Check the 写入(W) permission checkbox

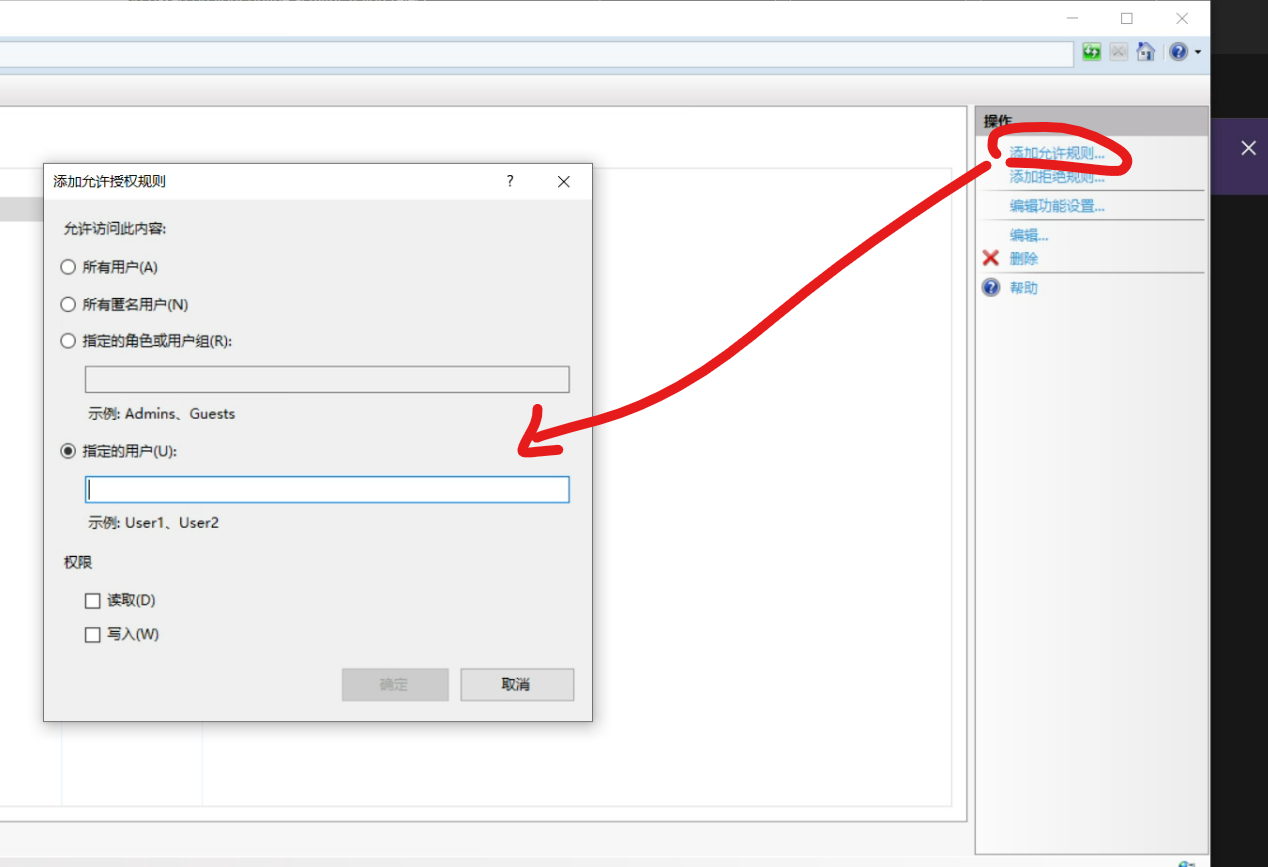93,635
